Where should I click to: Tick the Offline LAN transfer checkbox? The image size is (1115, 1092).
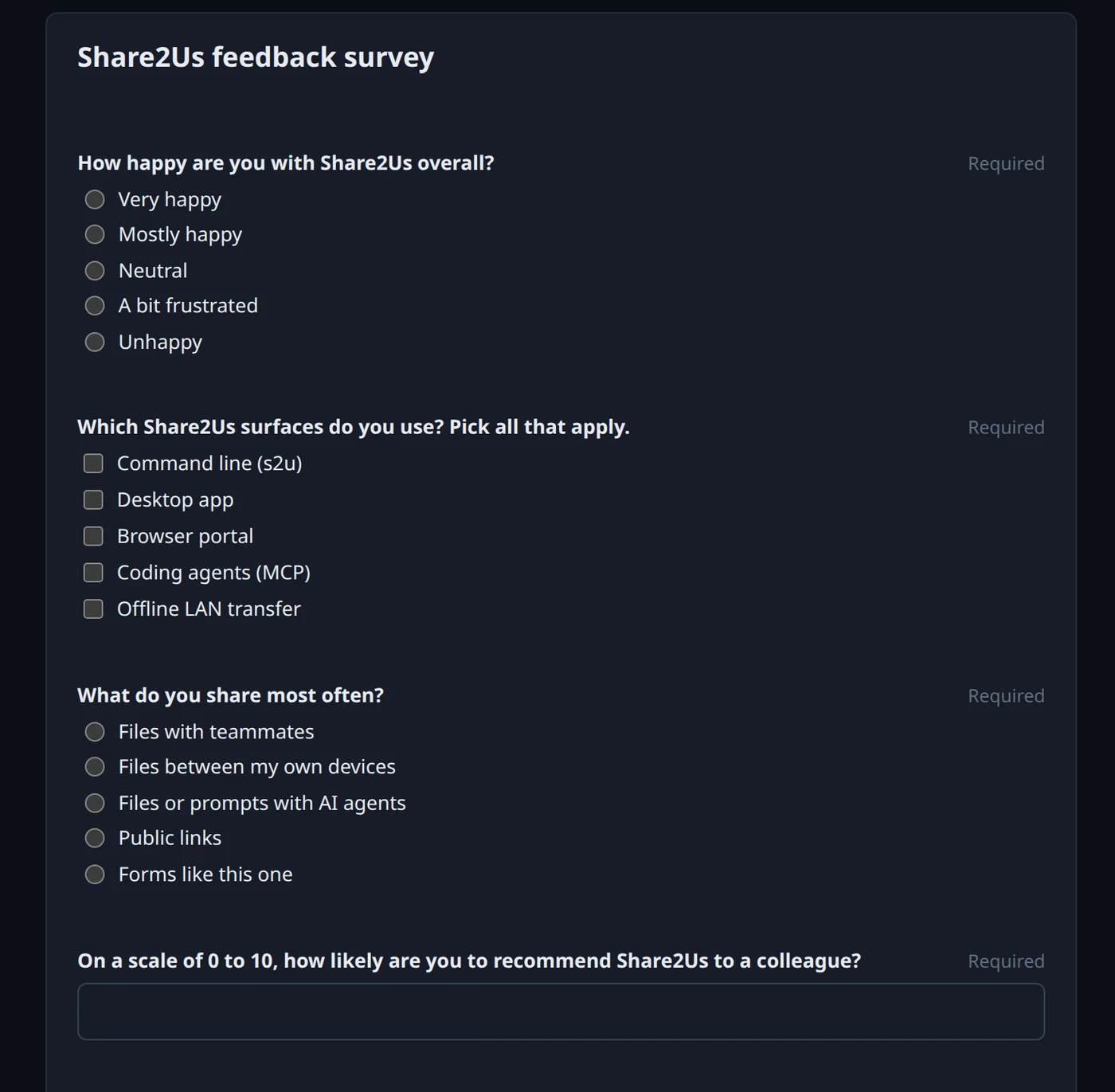point(93,609)
